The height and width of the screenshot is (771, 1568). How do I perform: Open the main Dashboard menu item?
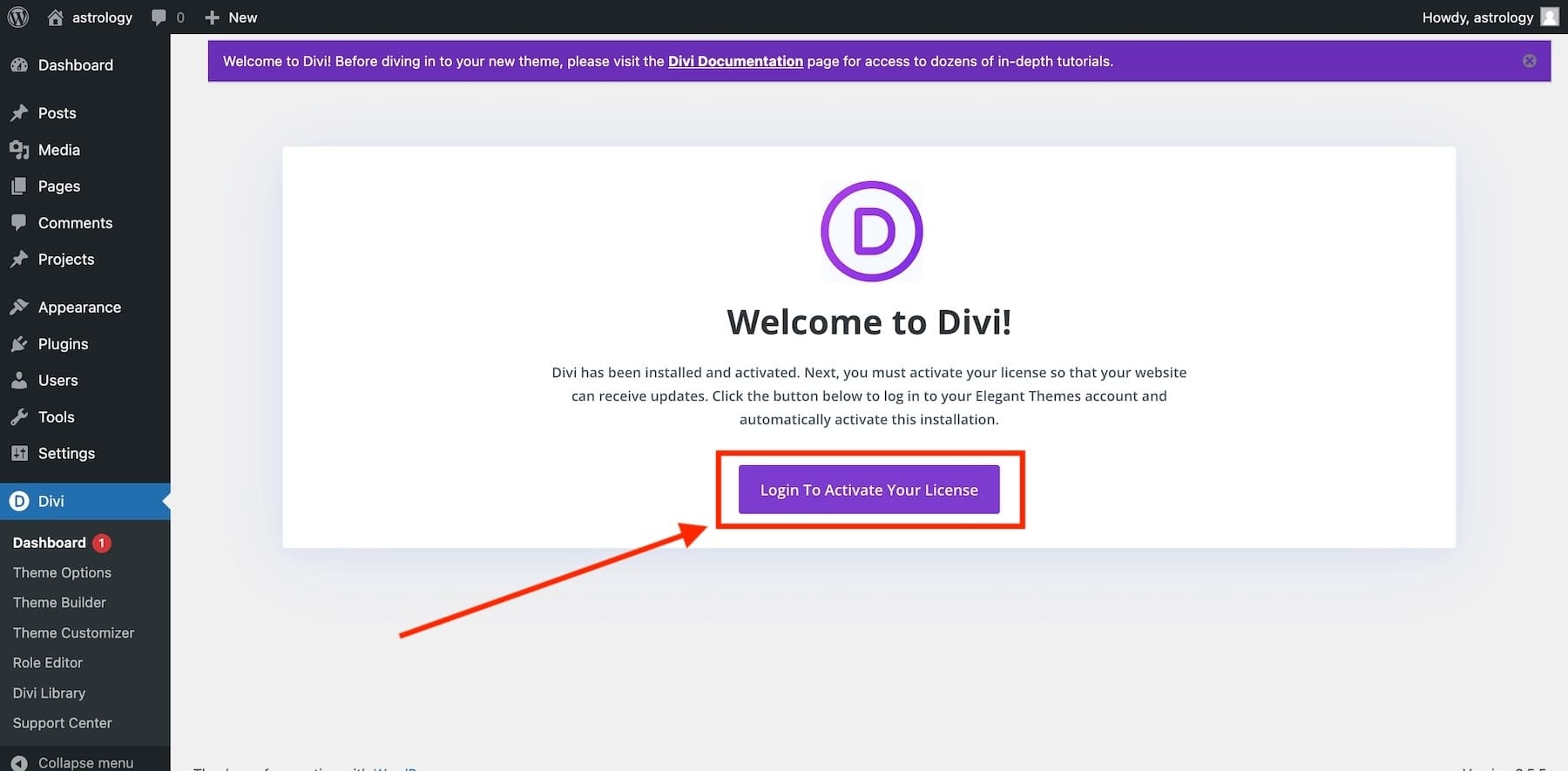tap(76, 64)
